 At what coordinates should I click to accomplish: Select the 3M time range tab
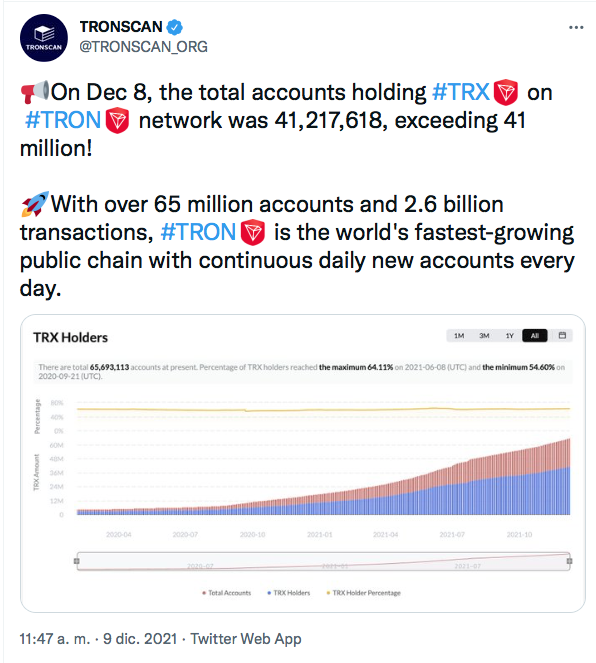(x=484, y=336)
